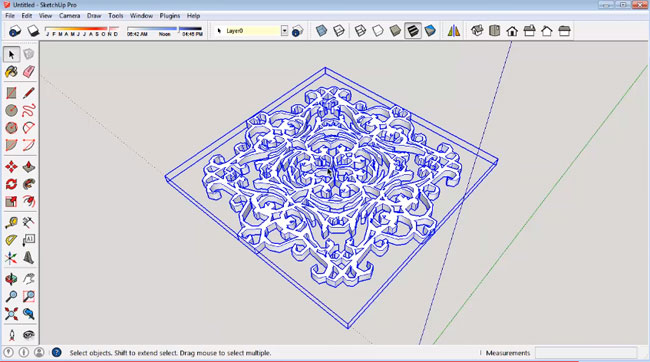The image size is (650, 362).
Task: Toggle X-Ray face style
Action: (321, 31)
